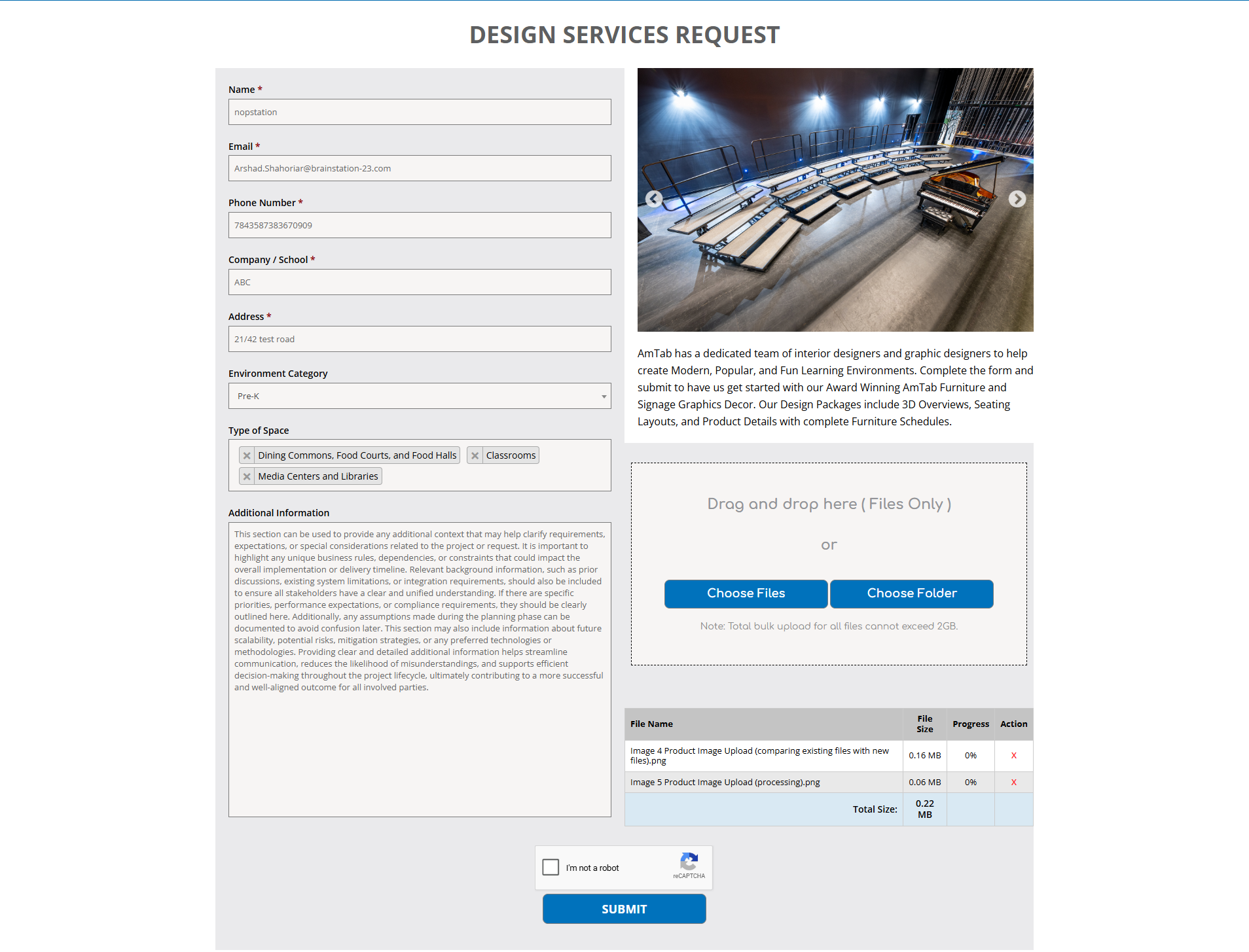The width and height of the screenshot is (1249, 952).
Task: Click the Choose Folder button
Action: 912,593
